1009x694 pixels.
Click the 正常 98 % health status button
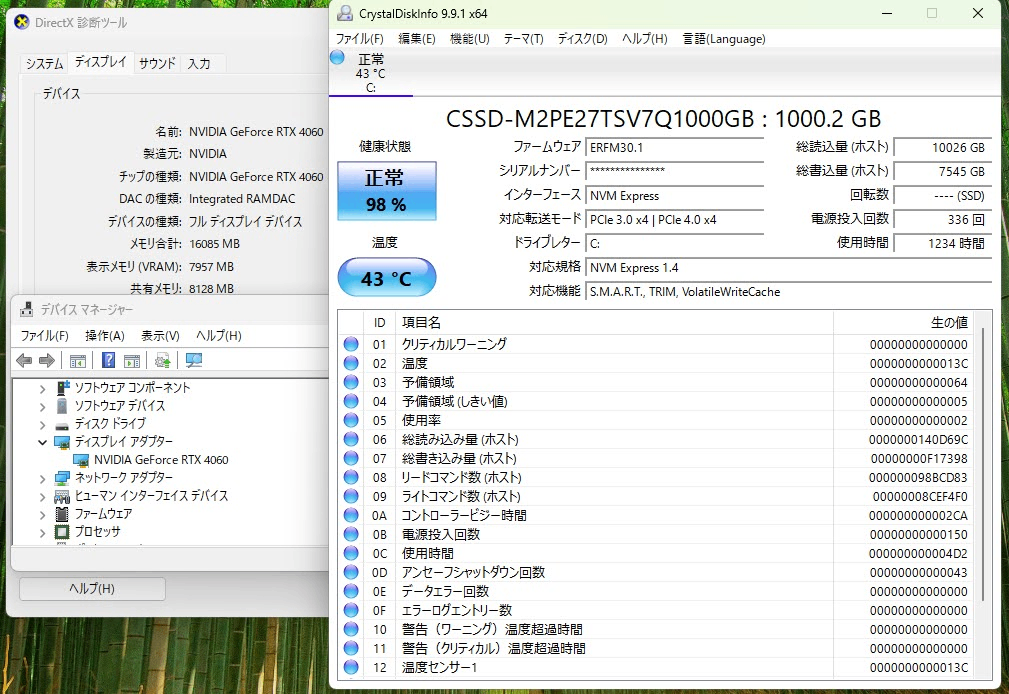(387, 191)
